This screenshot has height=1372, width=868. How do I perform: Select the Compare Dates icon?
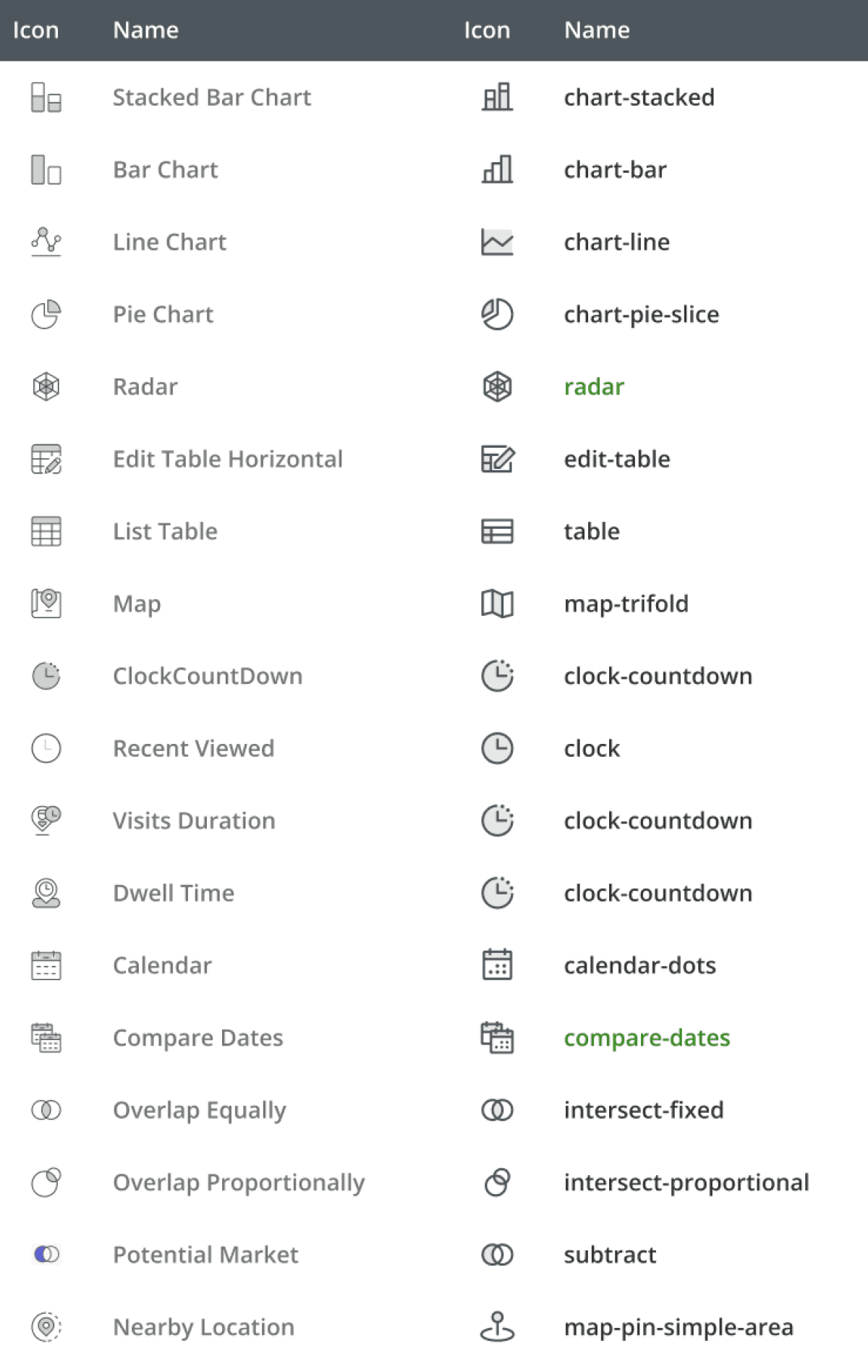tap(46, 1037)
